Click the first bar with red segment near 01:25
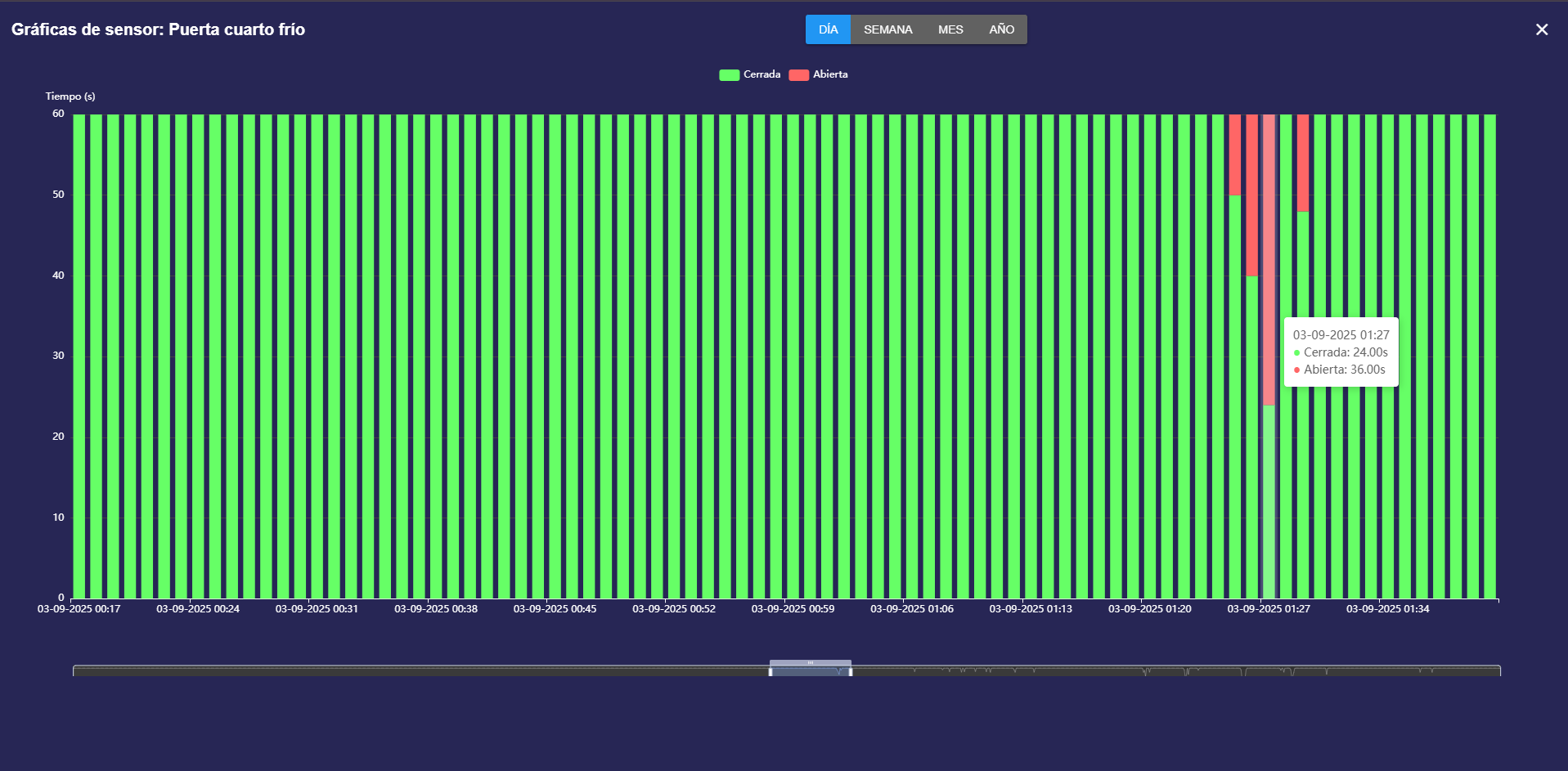This screenshot has height=771, width=1568. (1235, 155)
